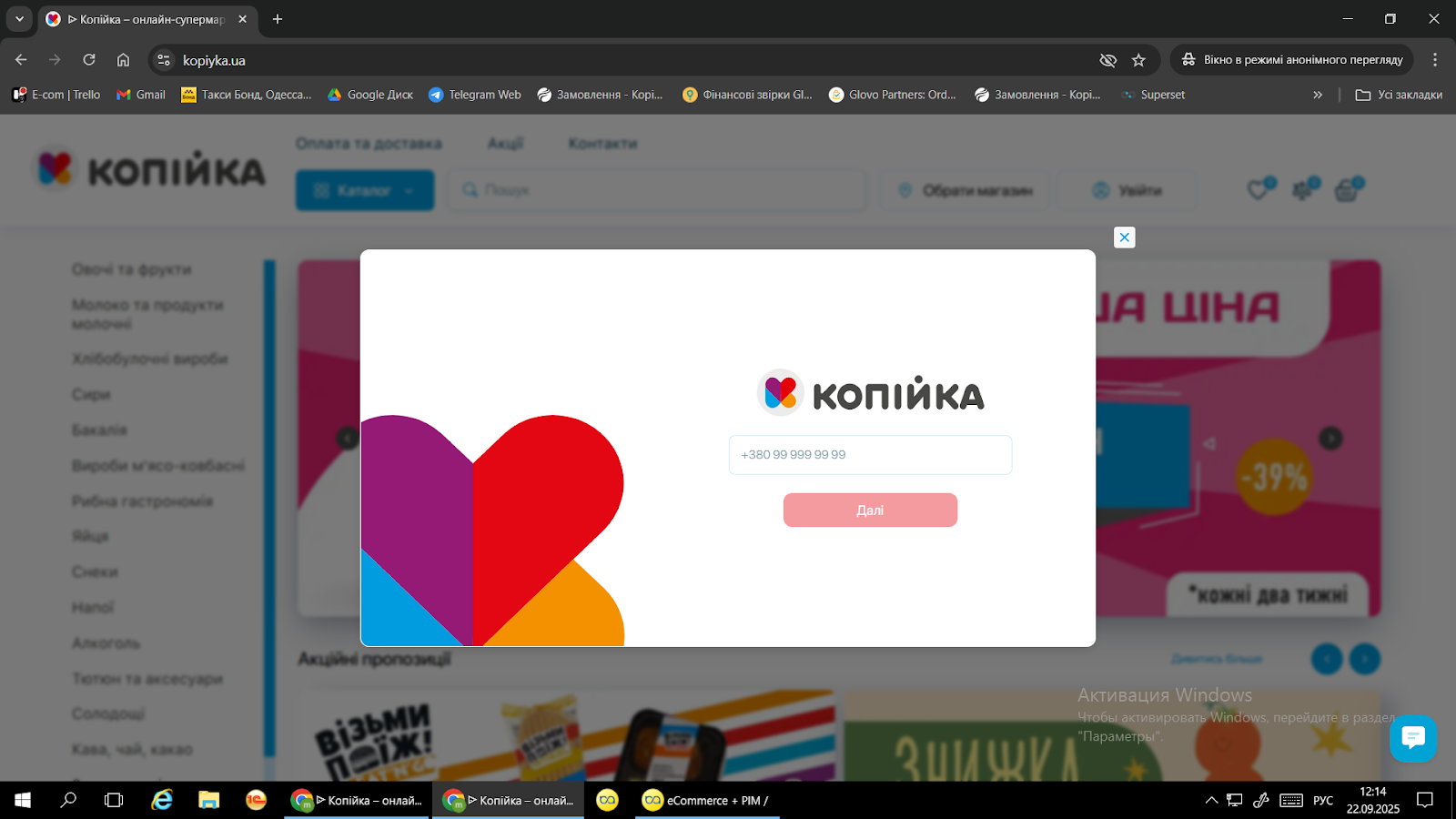Open File Explorer from the taskbar
1456x819 pixels.
209,800
